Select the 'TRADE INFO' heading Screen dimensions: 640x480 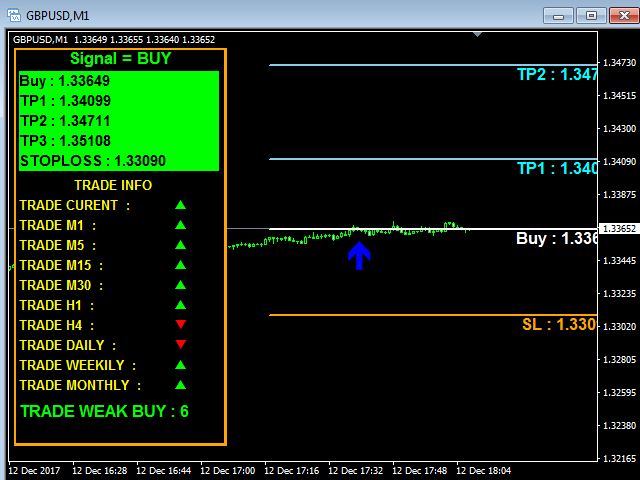tap(113, 185)
